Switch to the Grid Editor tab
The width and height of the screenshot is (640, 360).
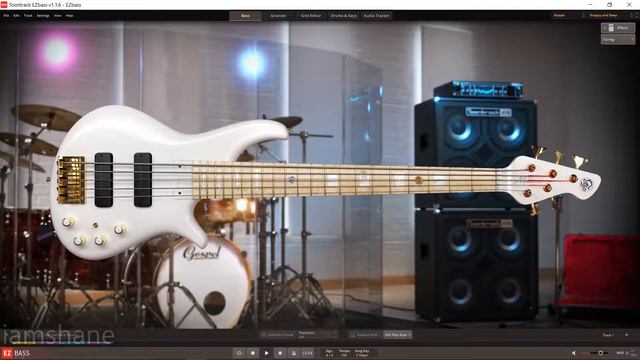[x=311, y=16]
